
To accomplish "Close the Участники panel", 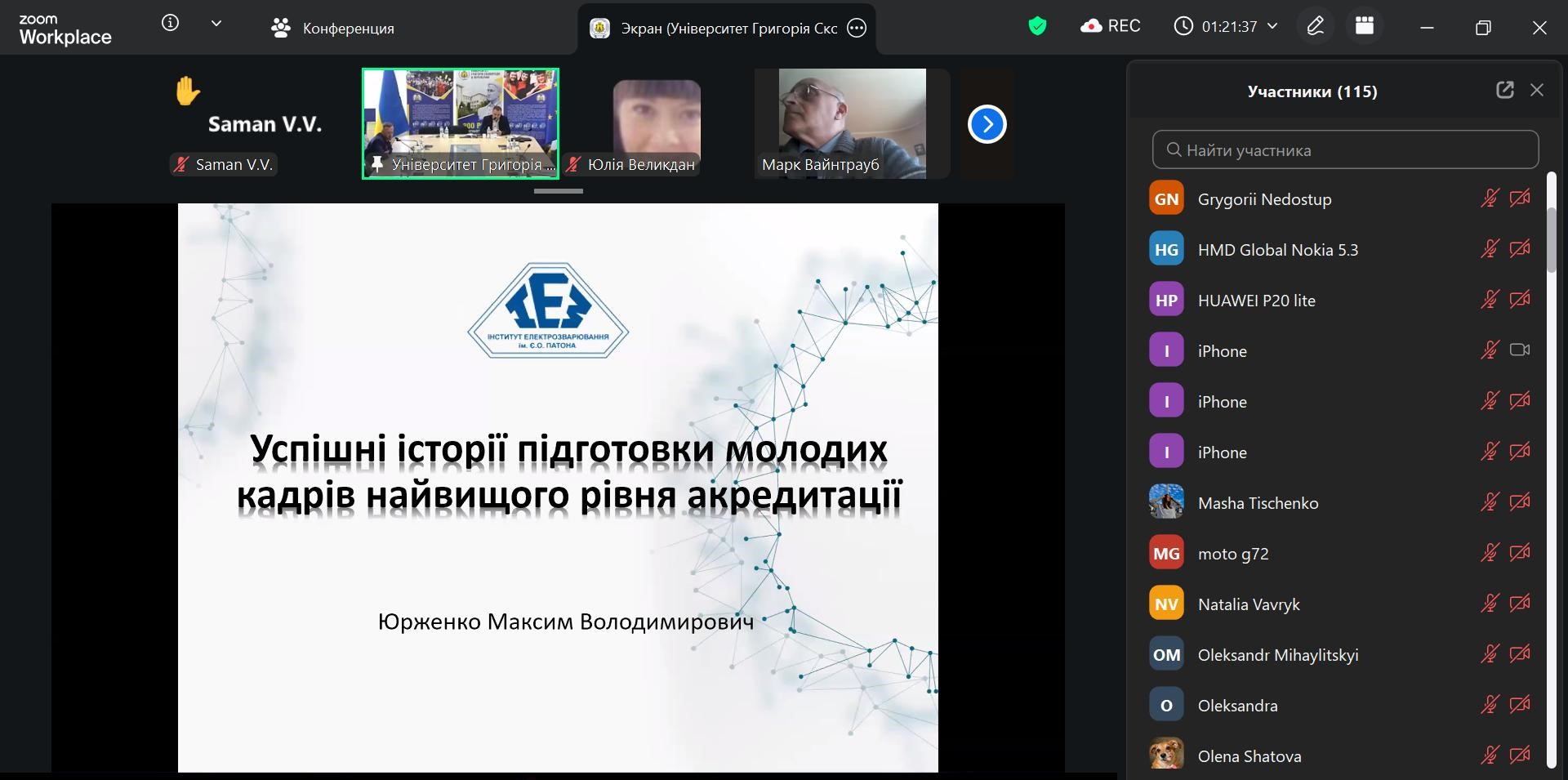I will [x=1537, y=90].
